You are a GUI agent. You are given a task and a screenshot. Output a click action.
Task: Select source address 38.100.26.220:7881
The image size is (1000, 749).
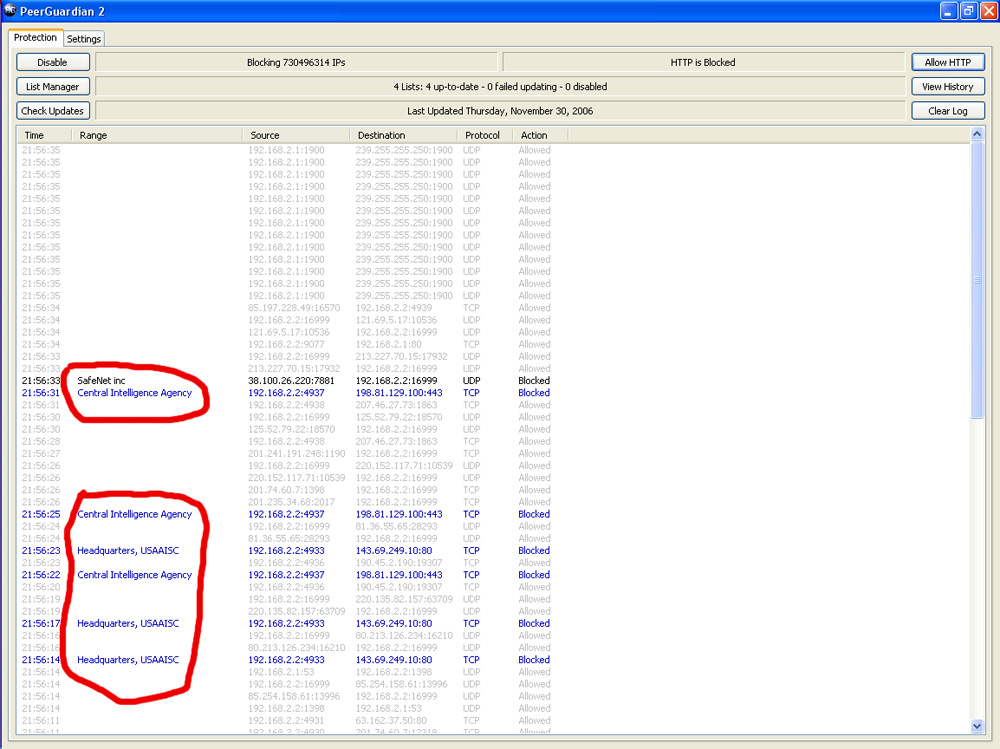pyautogui.click(x=291, y=381)
